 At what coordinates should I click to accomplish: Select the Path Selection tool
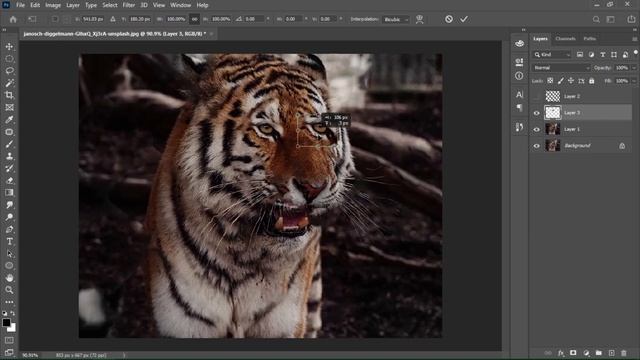point(9,254)
